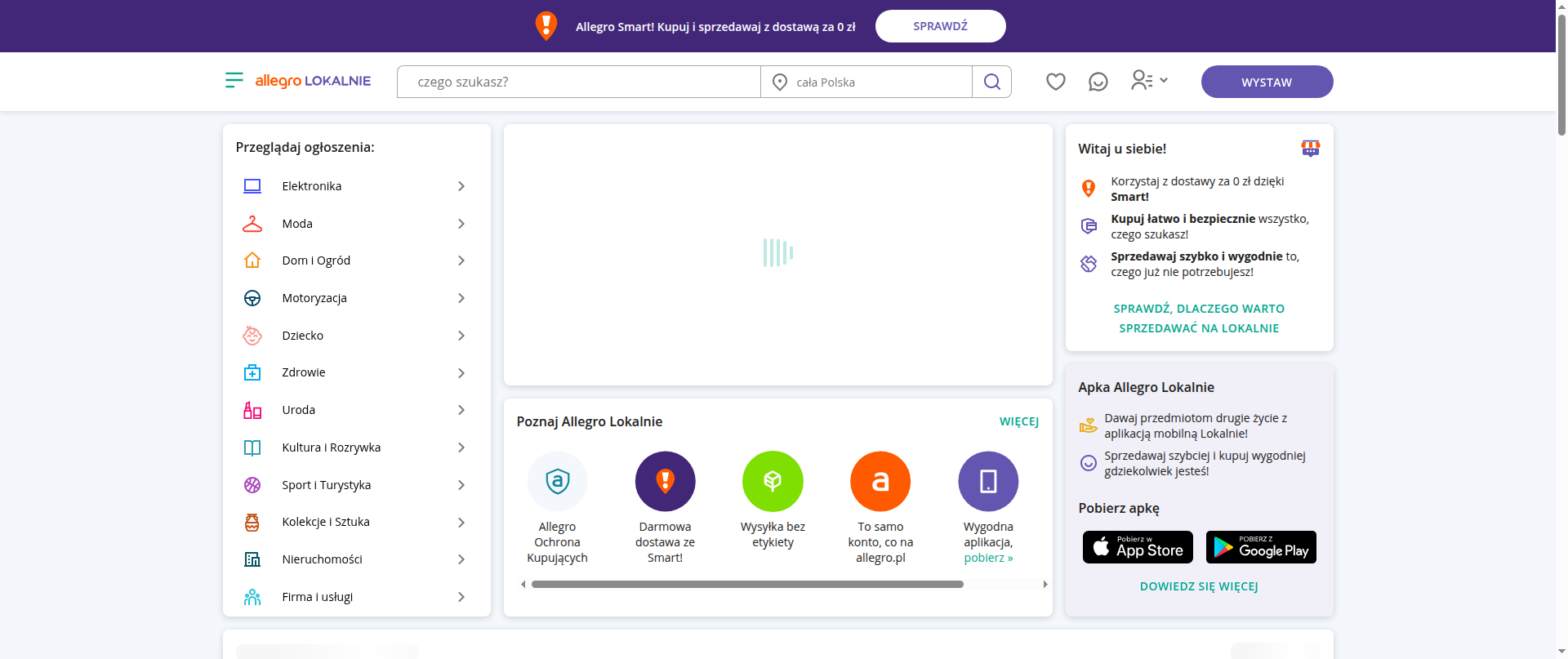The width and height of the screenshot is (1568, 659).
Task: Click the Allegro Lokalnie logo
Action: (313, 81)
